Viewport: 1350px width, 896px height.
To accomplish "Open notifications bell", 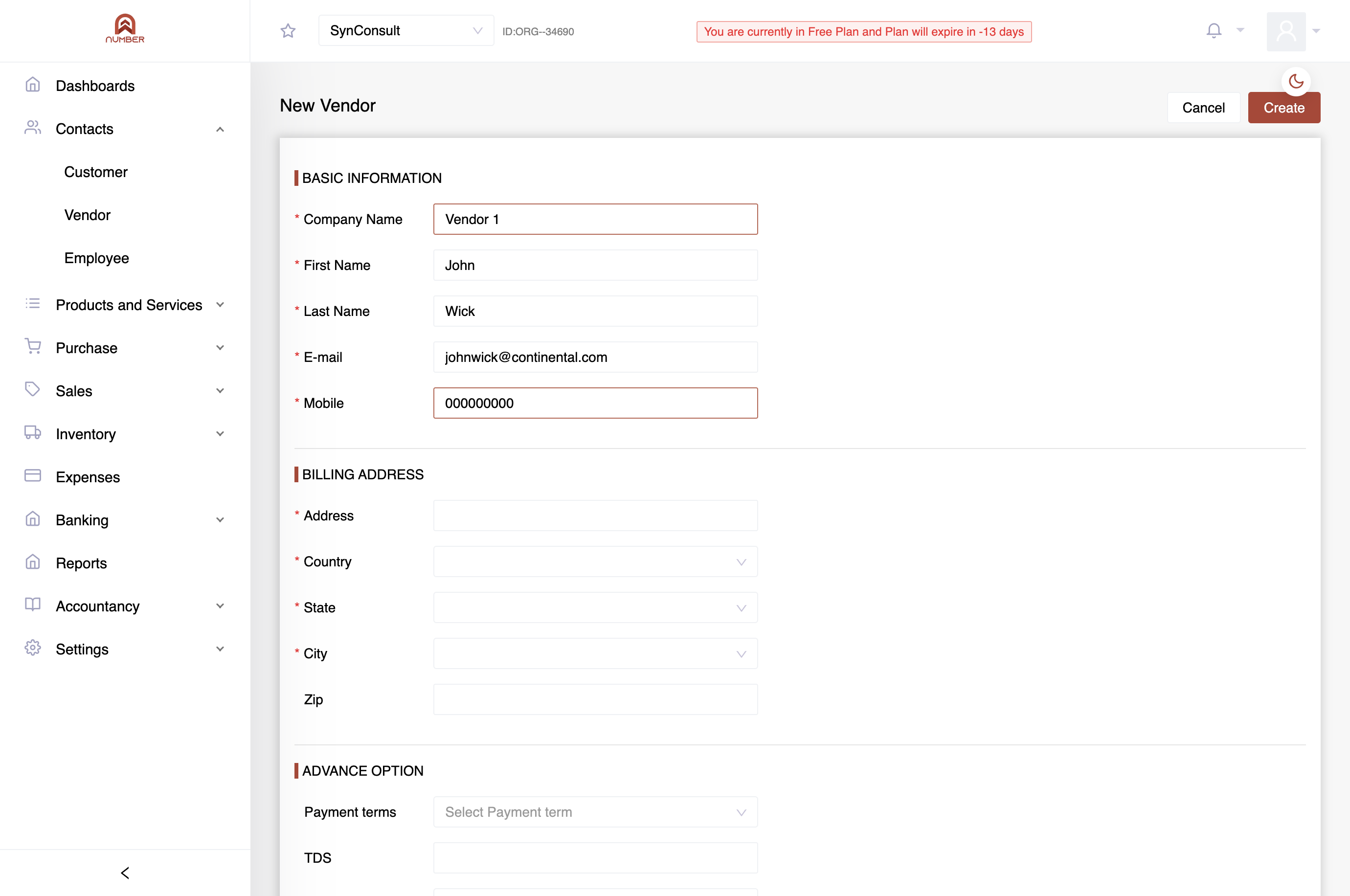I will (x=1214, y=30).
